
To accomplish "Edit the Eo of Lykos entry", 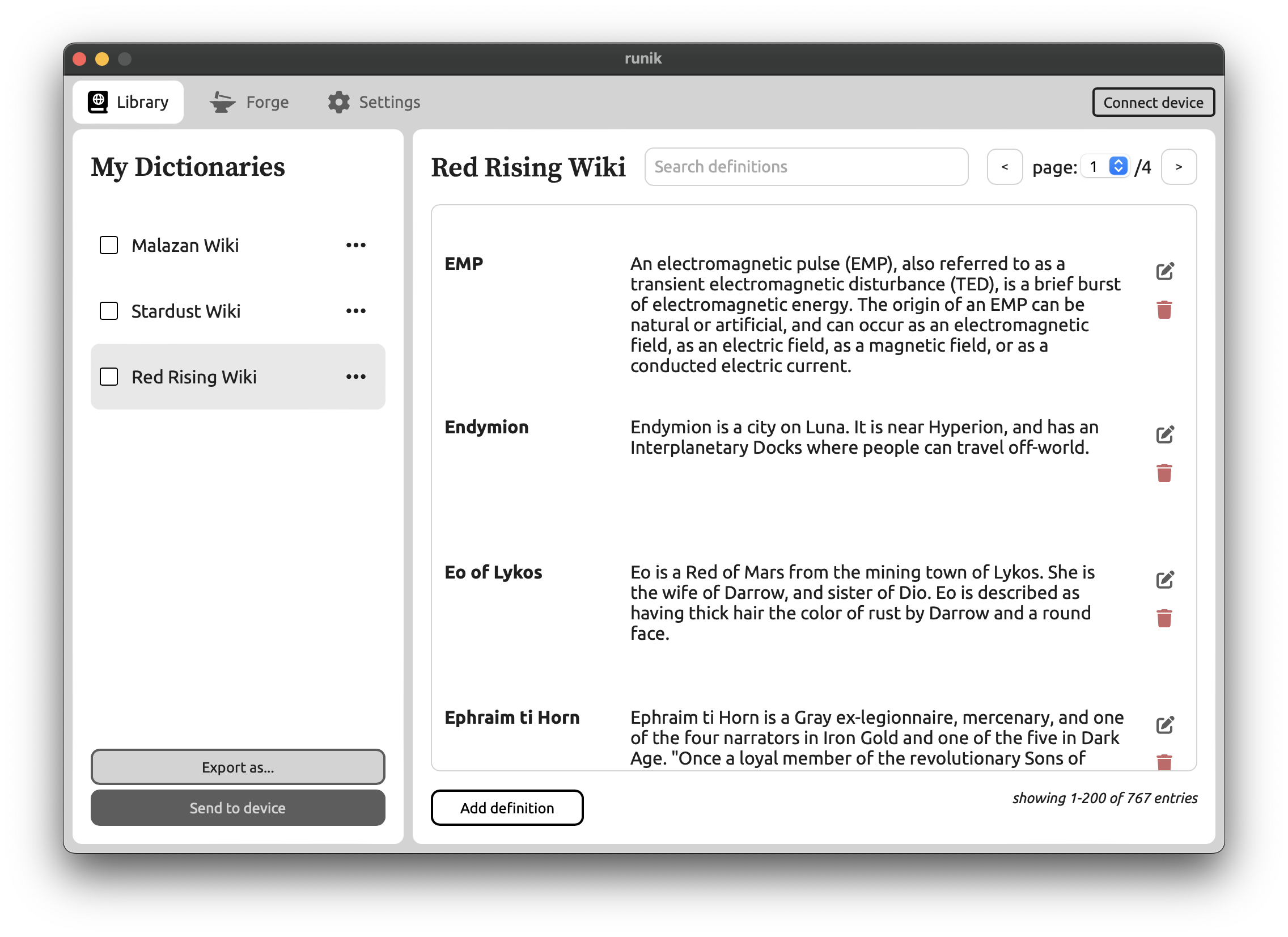I will point(1164,580).
